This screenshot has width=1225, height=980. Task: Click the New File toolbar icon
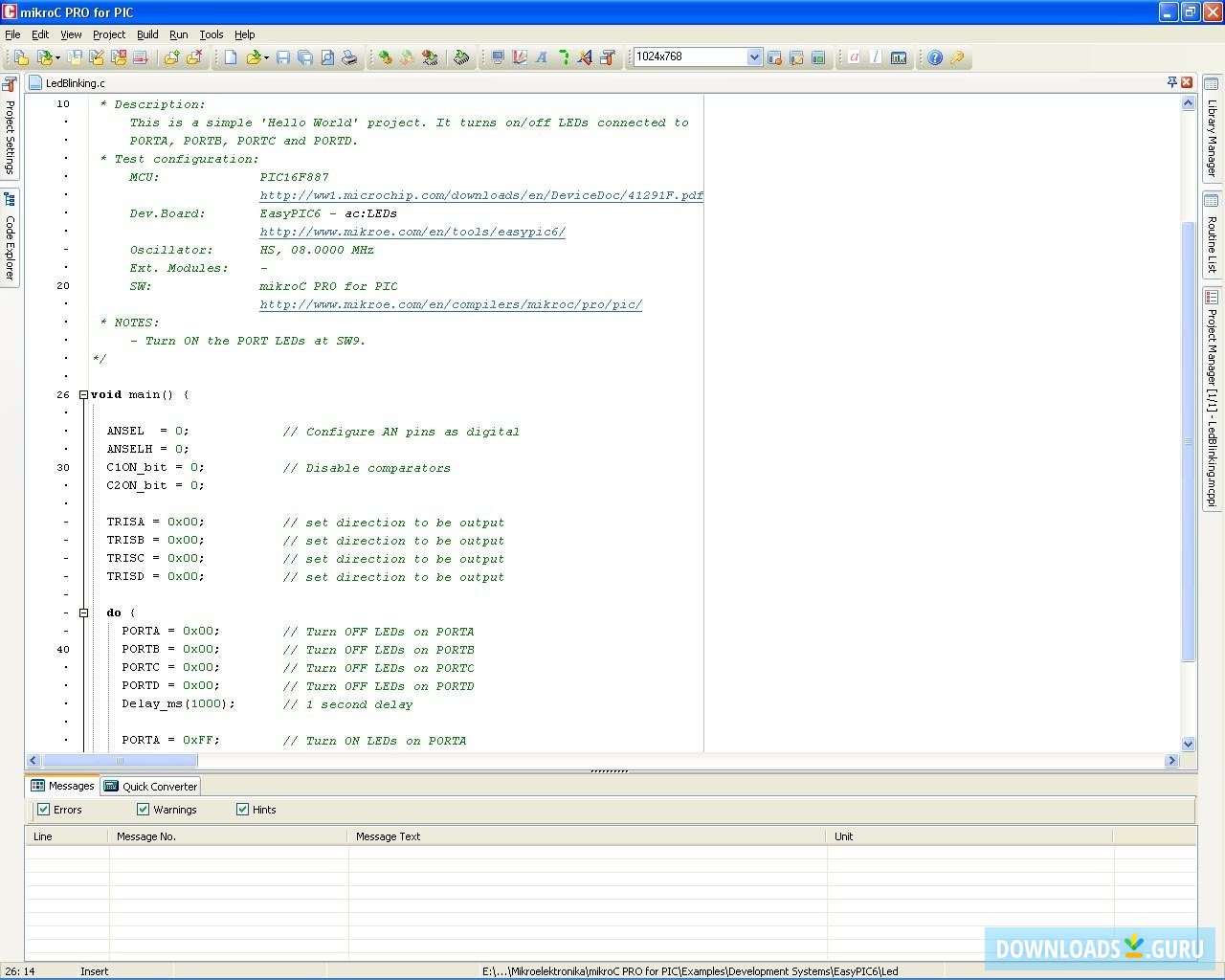[x=231, y=57]
